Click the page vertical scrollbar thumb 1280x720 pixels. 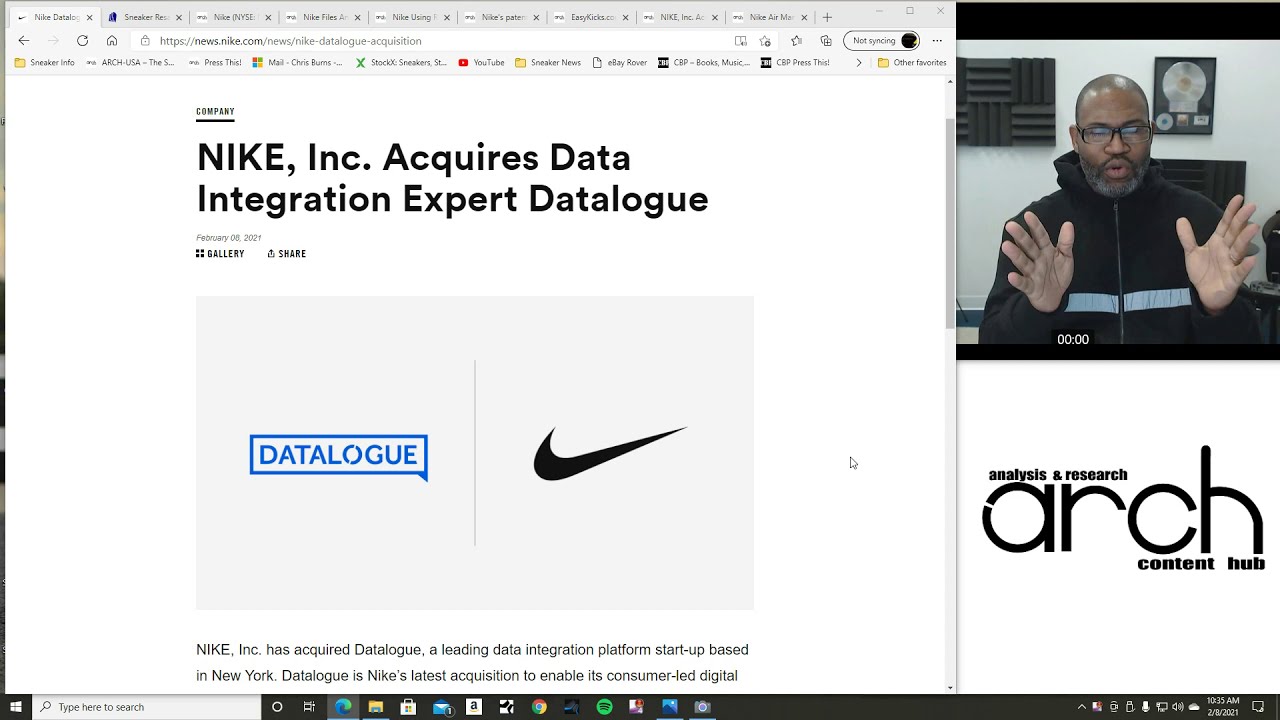pos(950,222)
